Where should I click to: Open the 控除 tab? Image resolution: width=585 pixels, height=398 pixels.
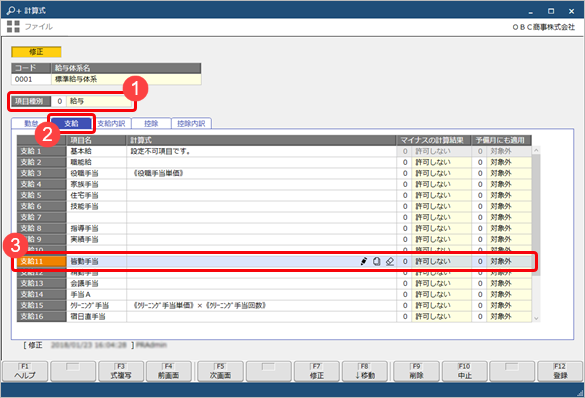[x=151, y=123]
